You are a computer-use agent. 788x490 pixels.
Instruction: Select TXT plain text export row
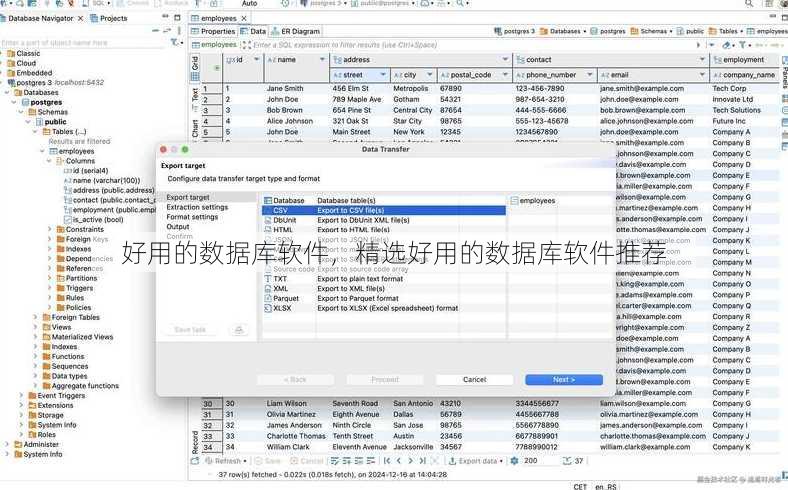point(383,278)
